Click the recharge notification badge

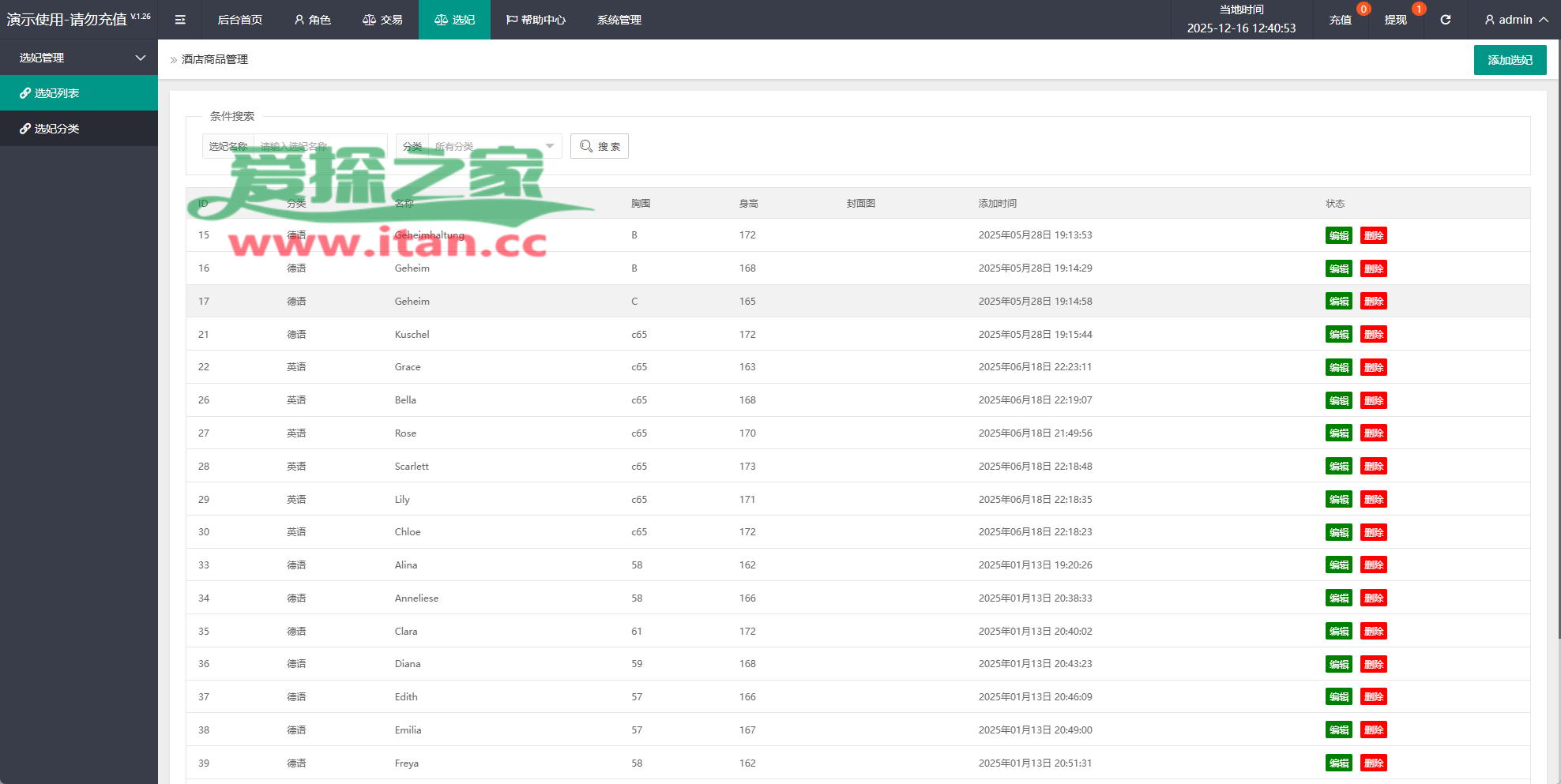point(1363,9)
